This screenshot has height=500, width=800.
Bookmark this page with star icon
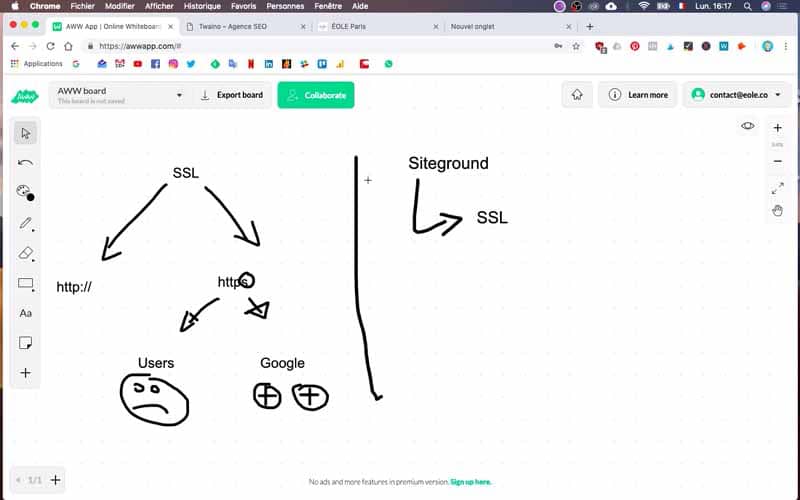pos(576,46)
